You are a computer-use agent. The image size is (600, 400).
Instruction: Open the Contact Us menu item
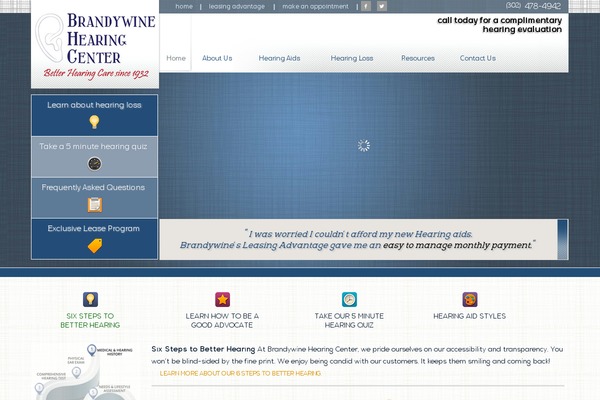coord(478,58)
